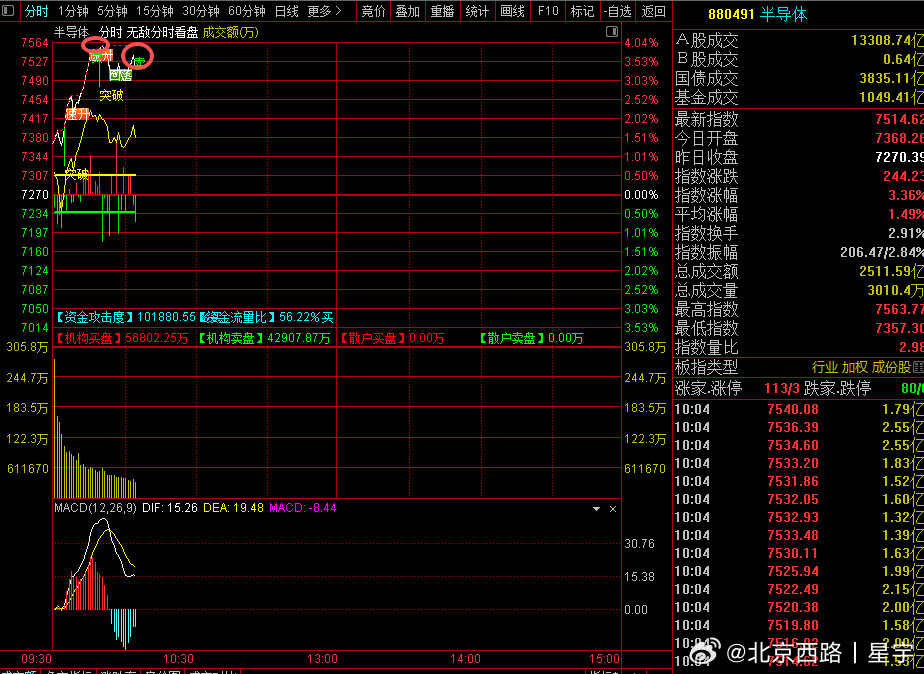Click the 重播 replay button
Screen dimensions: 924x674
pos(443,11)
